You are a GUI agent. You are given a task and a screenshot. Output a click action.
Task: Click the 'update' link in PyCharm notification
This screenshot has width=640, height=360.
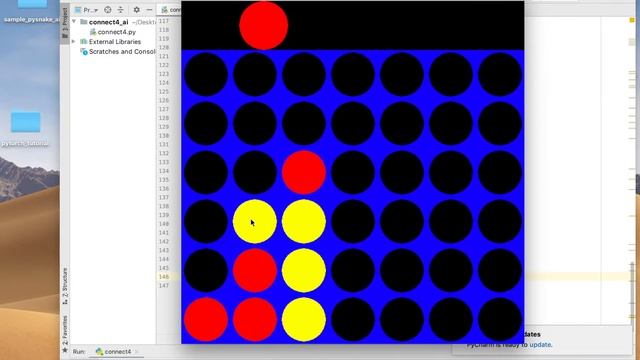tap(540, 344)
